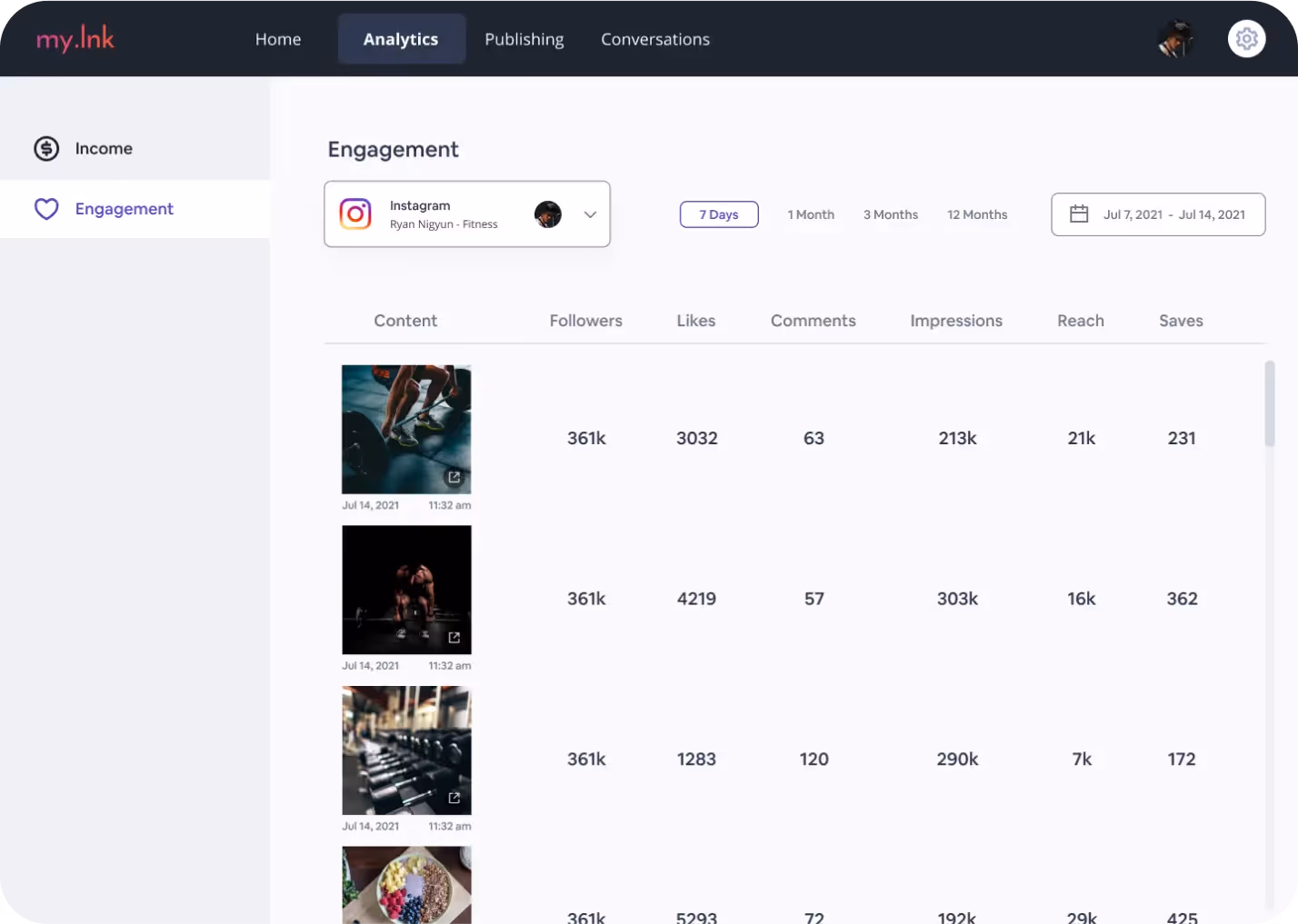The width and height of the screenshot is (1298, 924).
Task: Click the Saves column header
Action: pos(1182,321)
